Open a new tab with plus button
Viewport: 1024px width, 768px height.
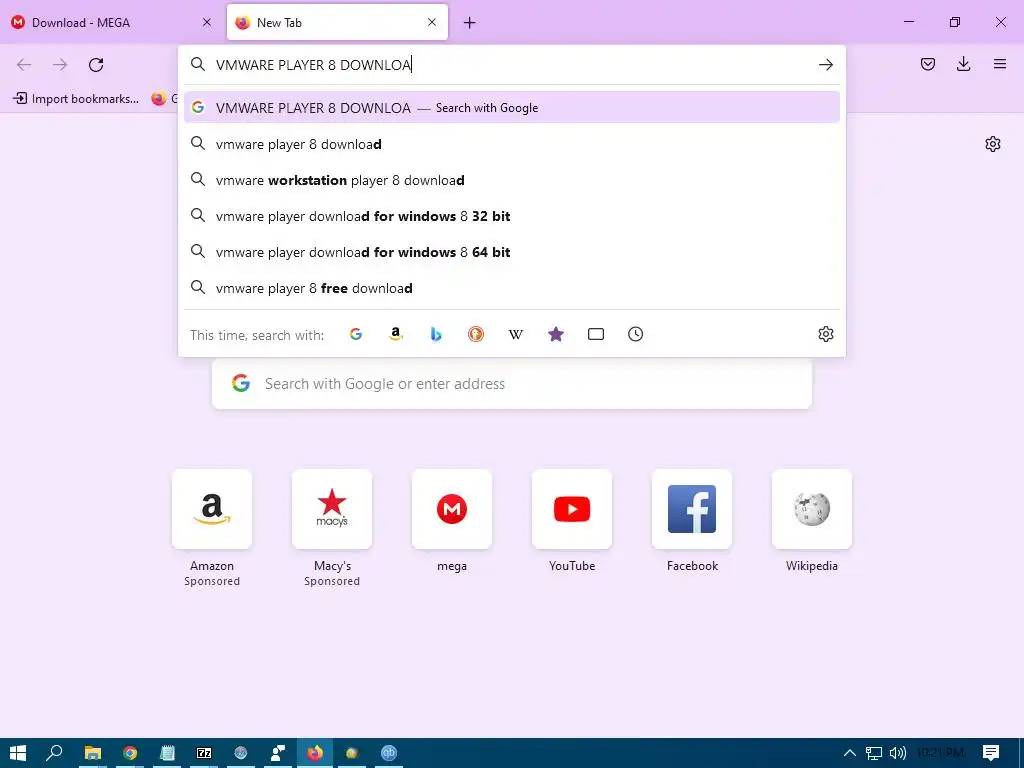click(x=470, y=23)
